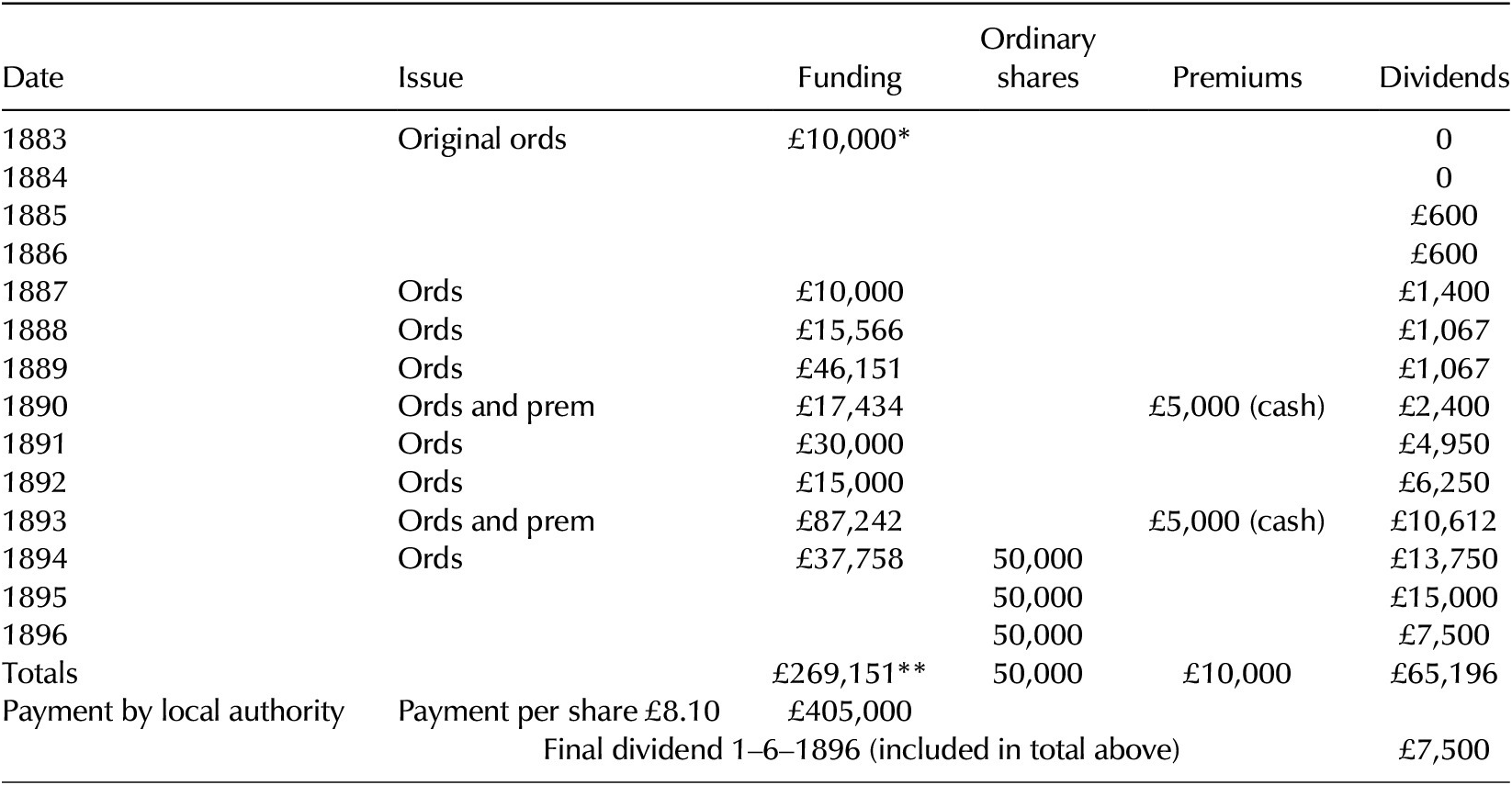Click the Payment by local authority label
This screenshot has height=785, width=1512.
174,712
